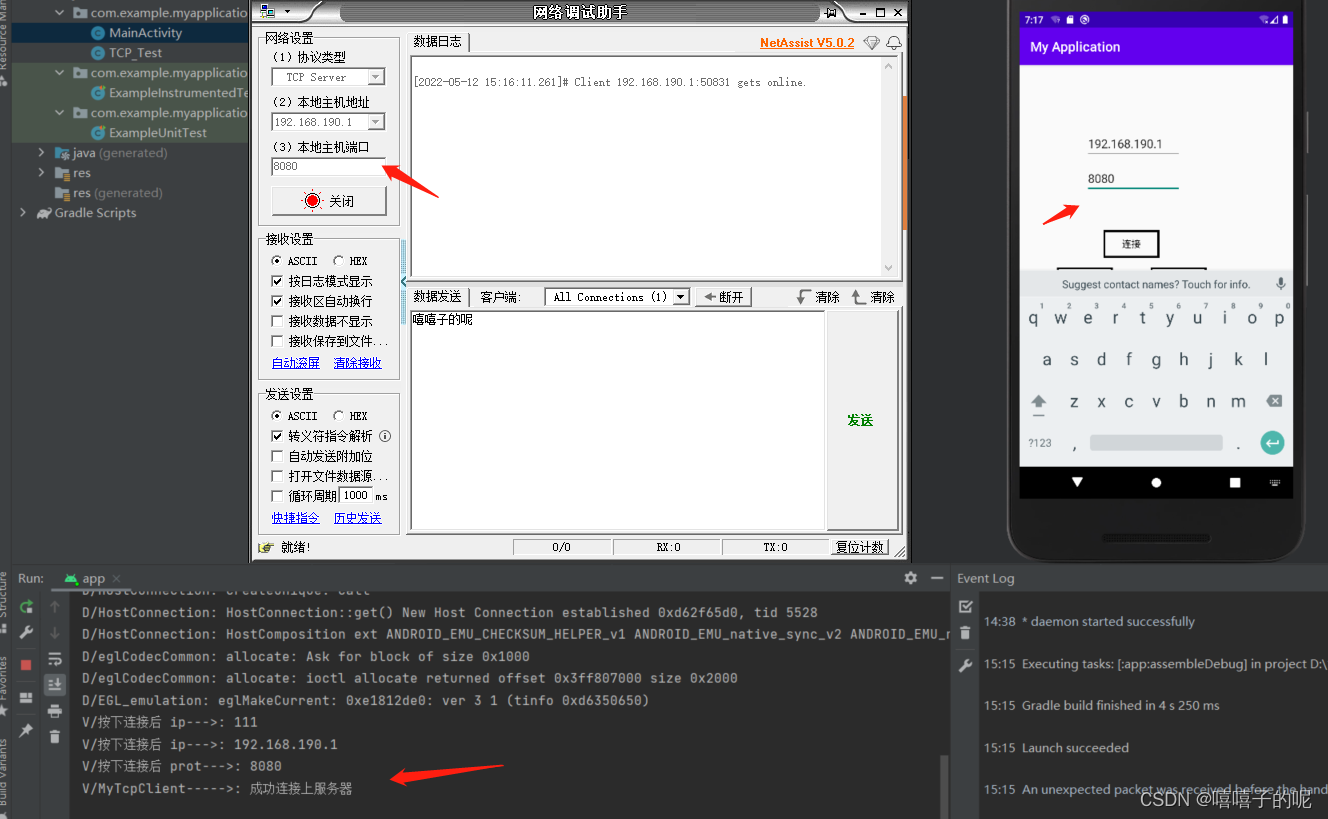
Task: Expand res folder in project tree
Action: (x=41, y=173)
